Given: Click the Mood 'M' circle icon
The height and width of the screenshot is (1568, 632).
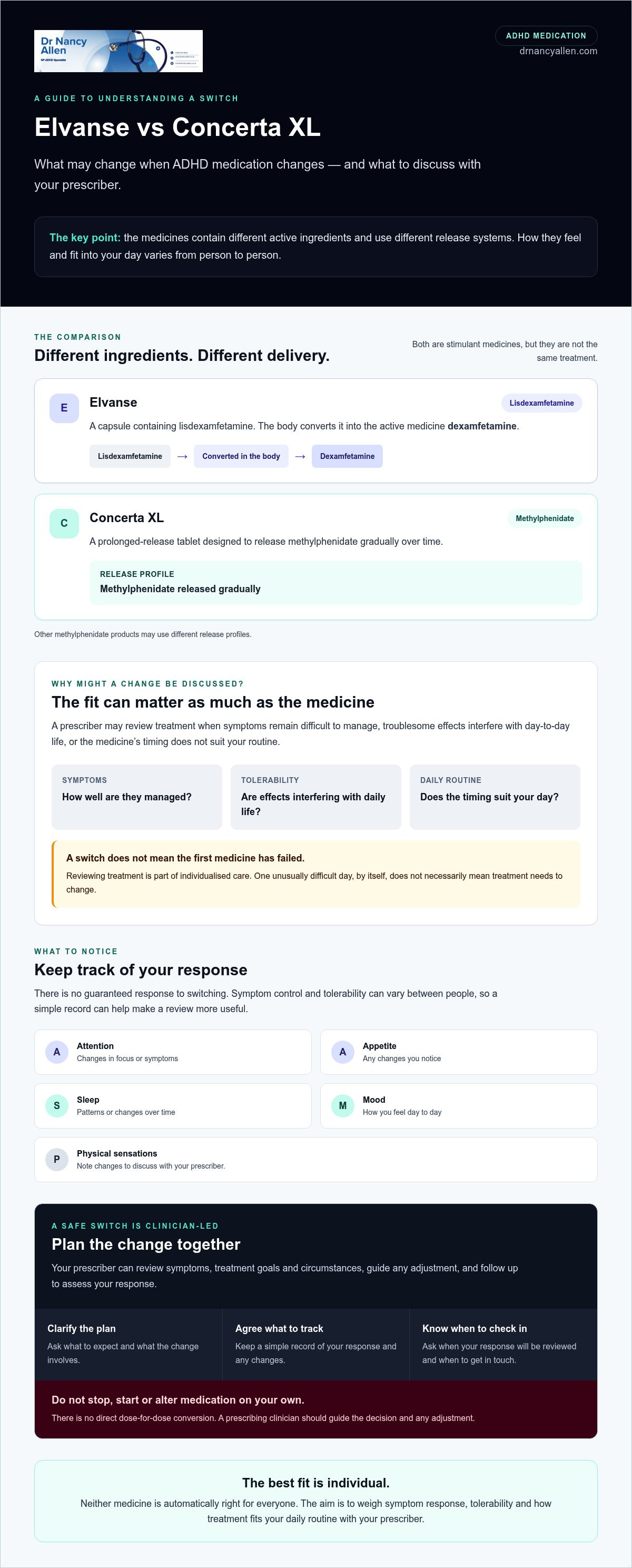Looking at the screenshot, I should [342, 1105].
